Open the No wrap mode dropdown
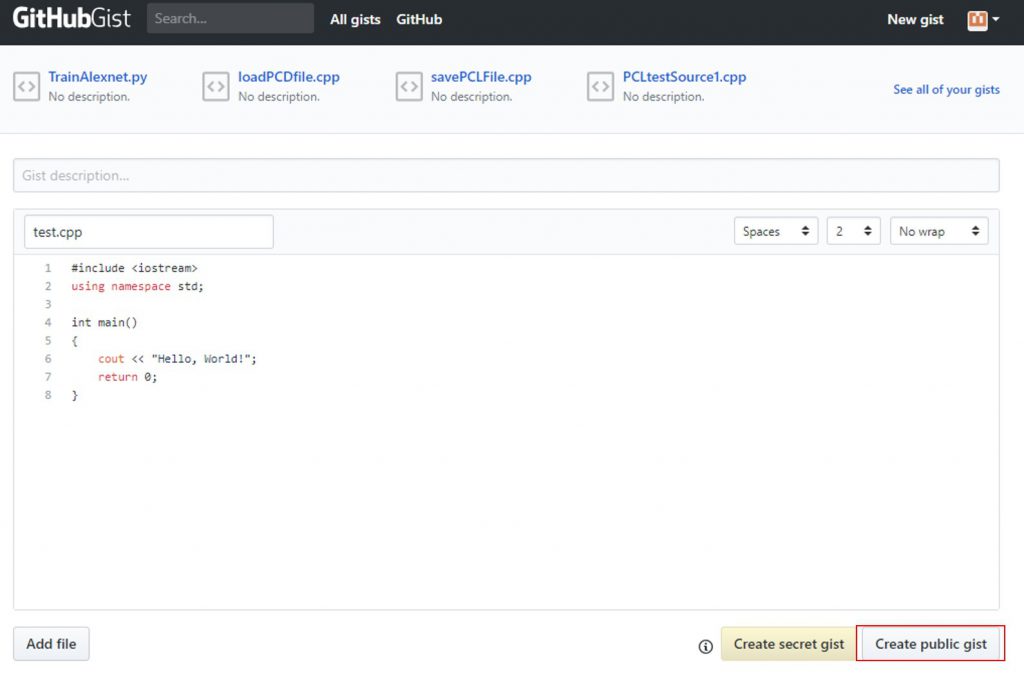Image resolution: width=1024 pixels, height=685 pixels. pyautogui.click(x=939, y=231)
